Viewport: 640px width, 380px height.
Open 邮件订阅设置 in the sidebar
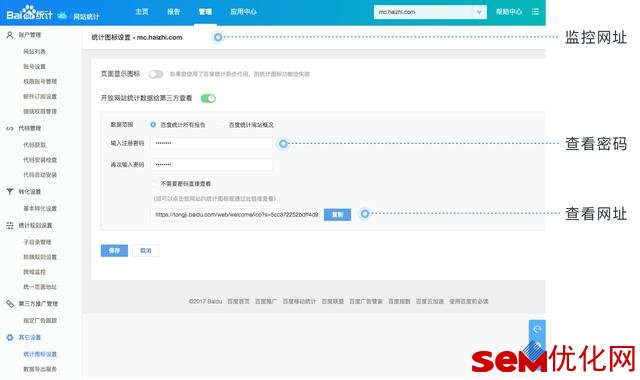click(40, 97)
